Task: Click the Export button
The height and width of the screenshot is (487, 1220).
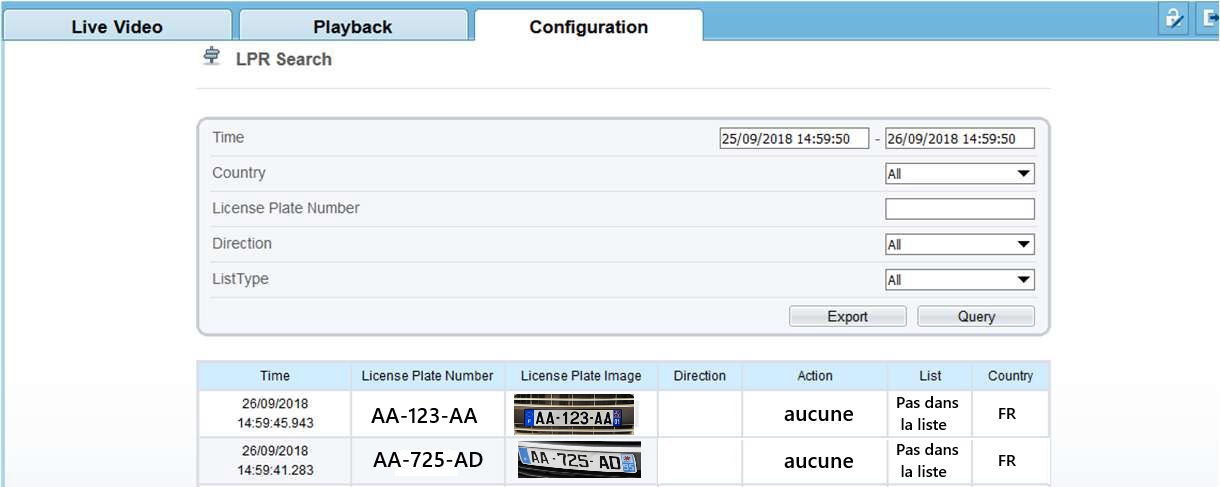Action: coord(847,317)
